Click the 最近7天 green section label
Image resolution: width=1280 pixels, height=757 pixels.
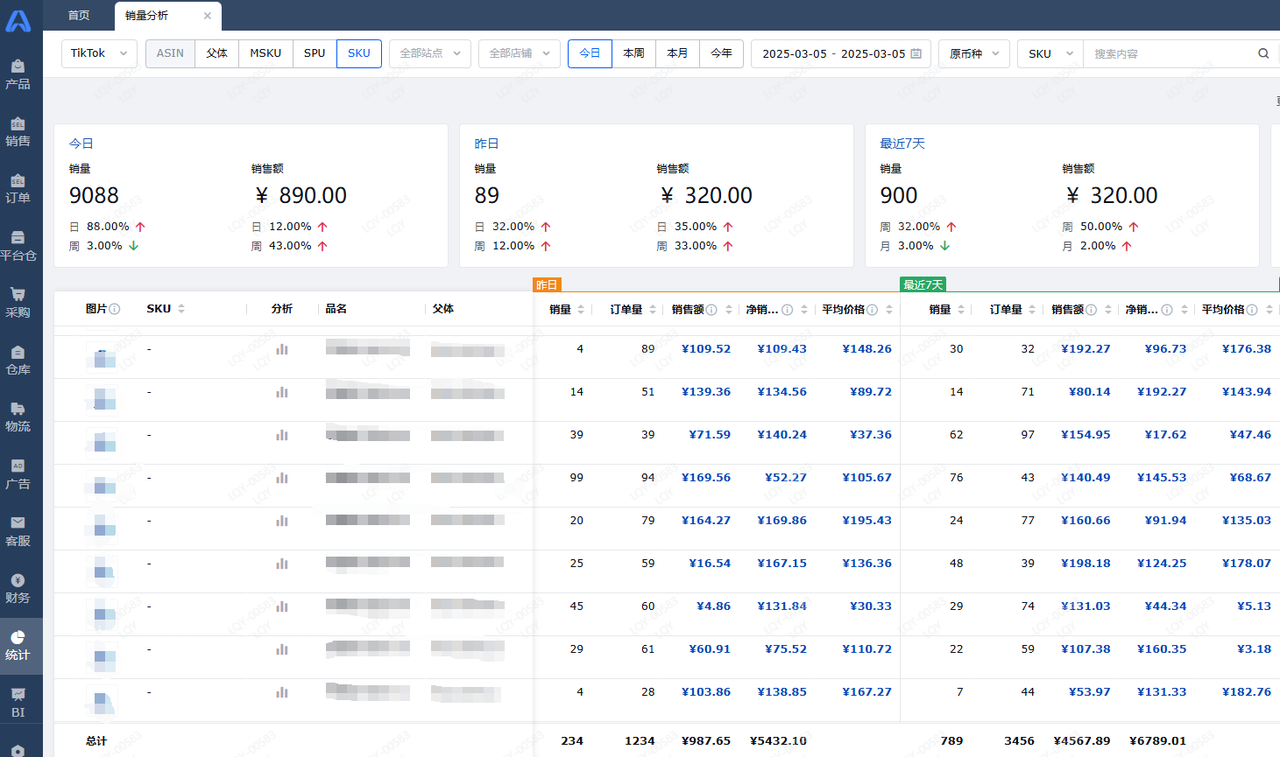[x=923, y=285]
